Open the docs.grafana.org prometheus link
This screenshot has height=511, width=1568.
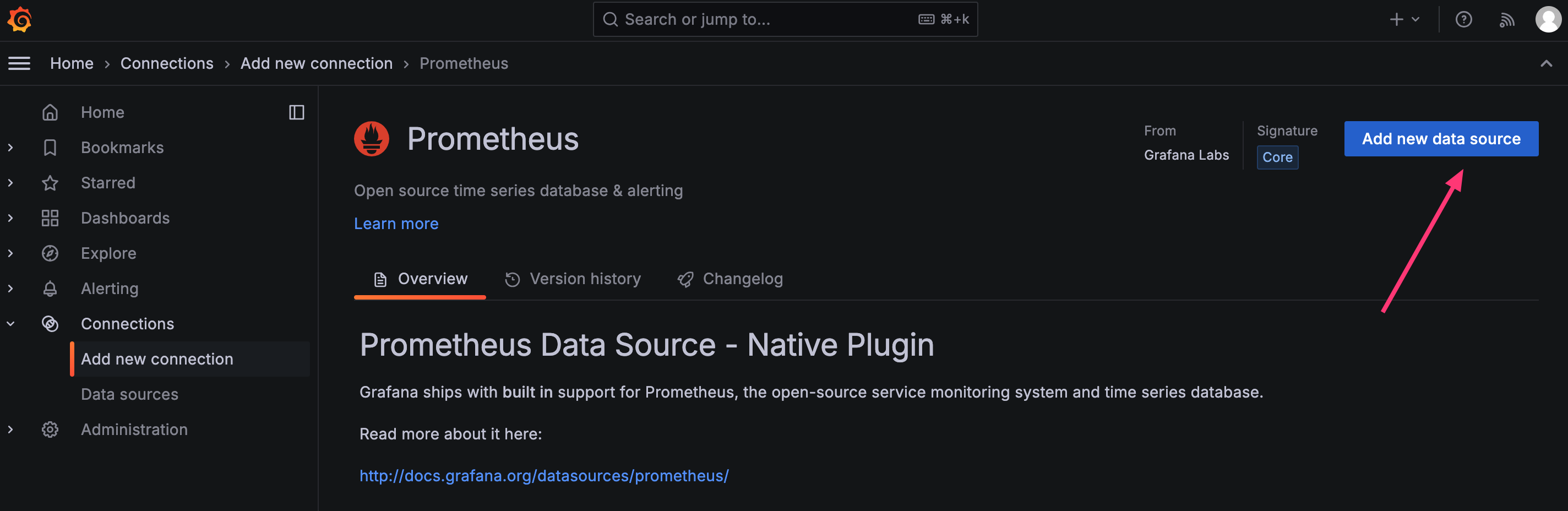click(x=543, y=476)
